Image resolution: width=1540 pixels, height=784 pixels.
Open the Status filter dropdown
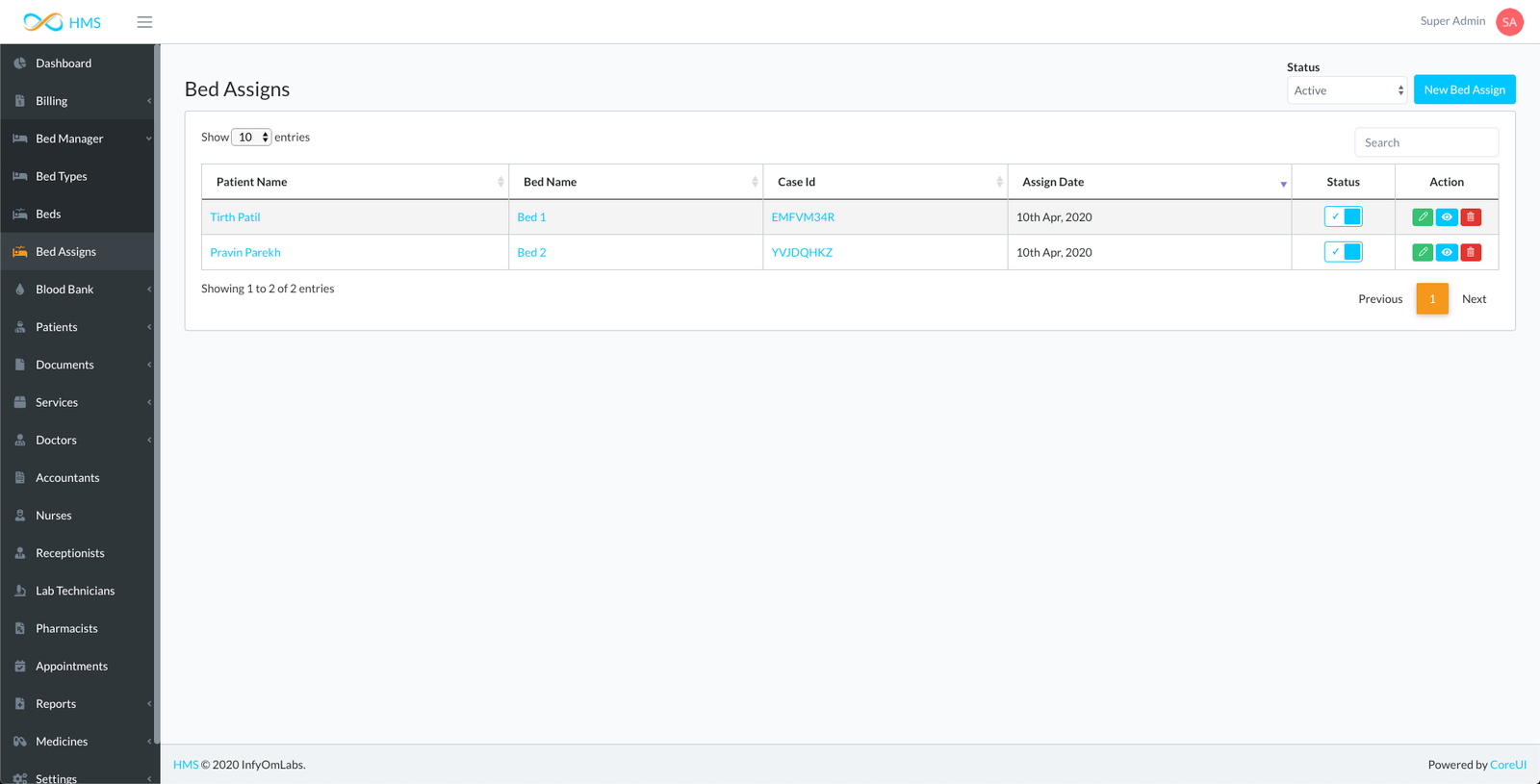(1347, 90)
